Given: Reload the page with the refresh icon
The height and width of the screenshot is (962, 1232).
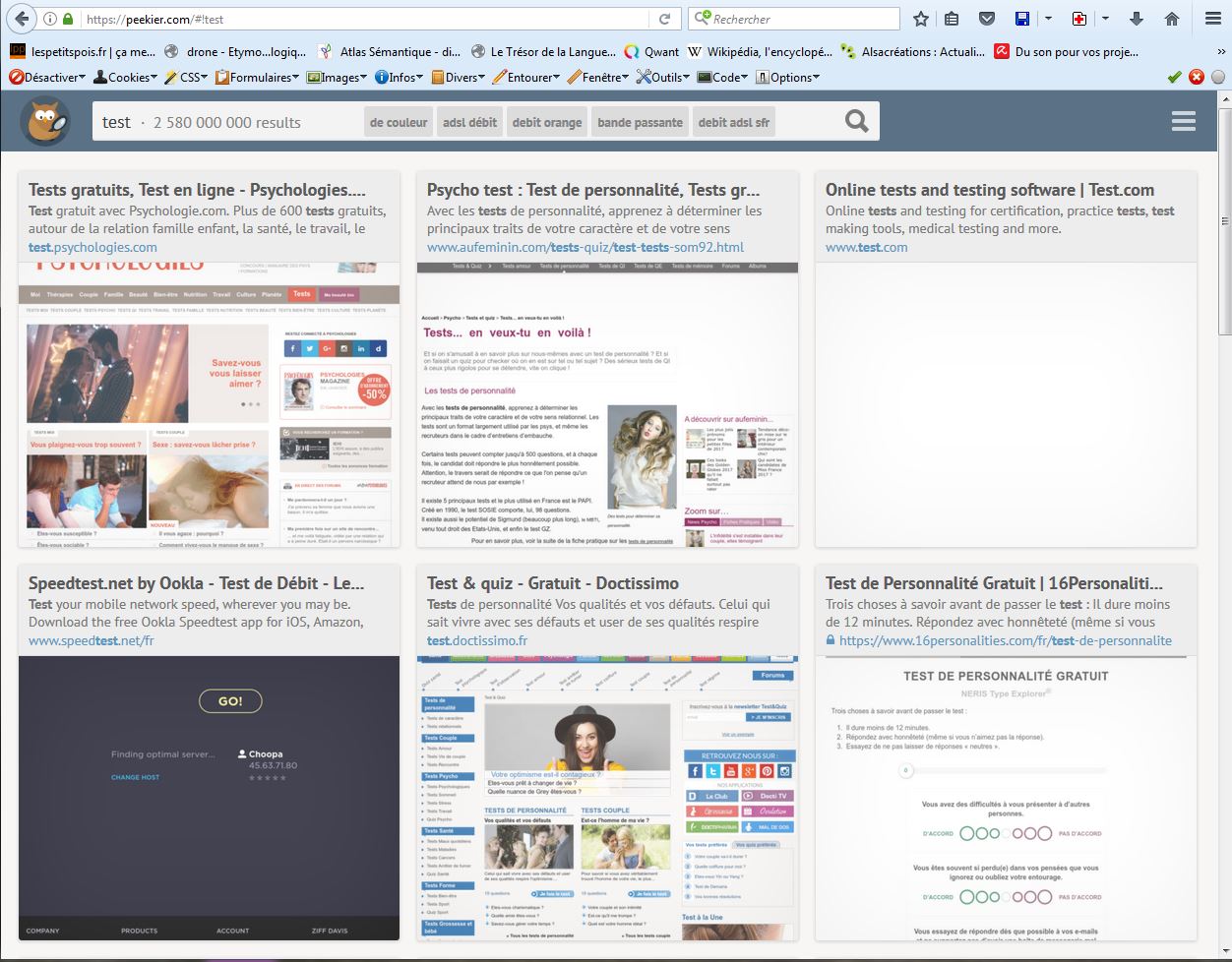Looking at the screenshot, I should 665,19.
